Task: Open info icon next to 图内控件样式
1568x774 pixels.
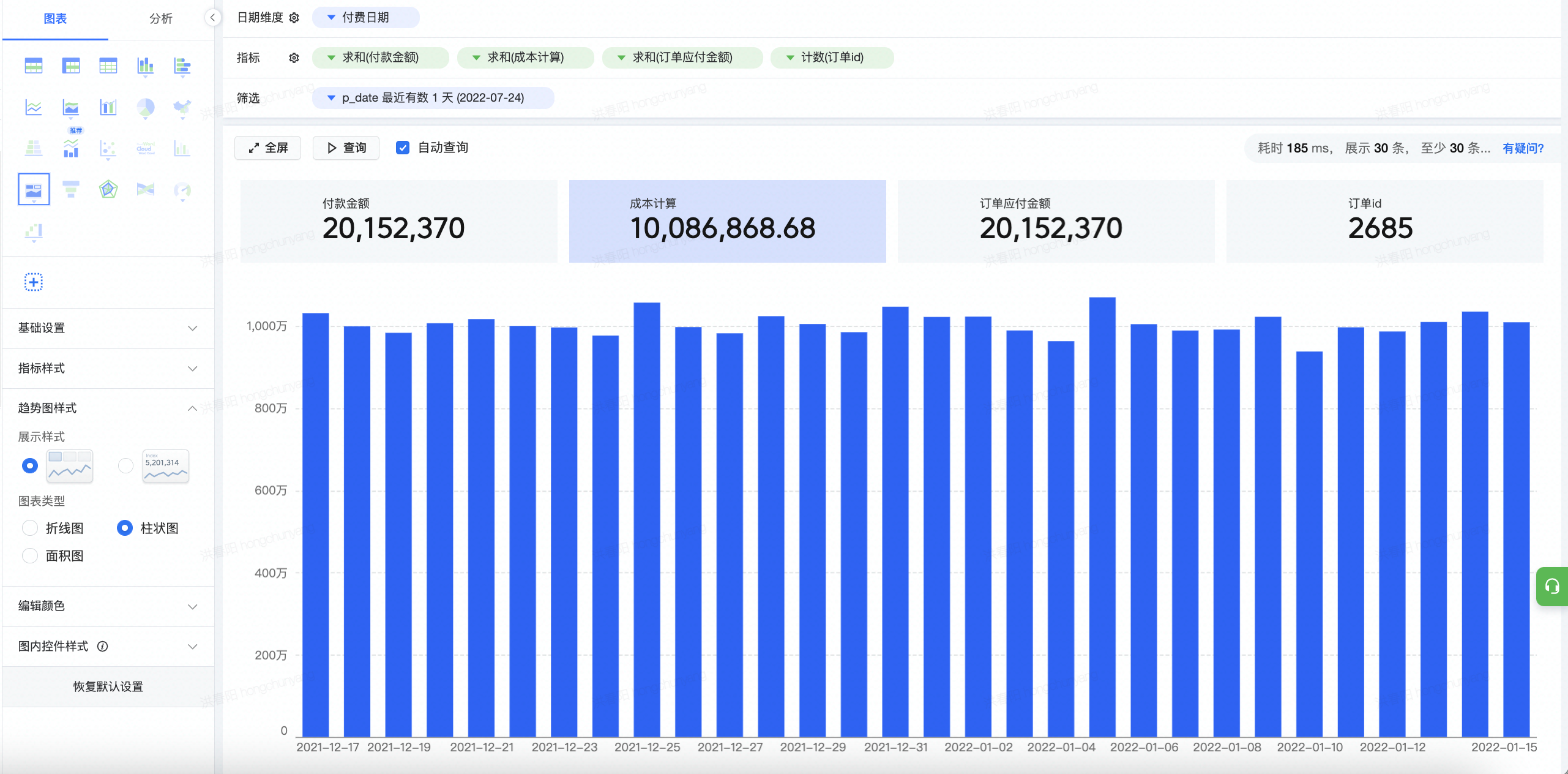Action: [x=103, y=646]
